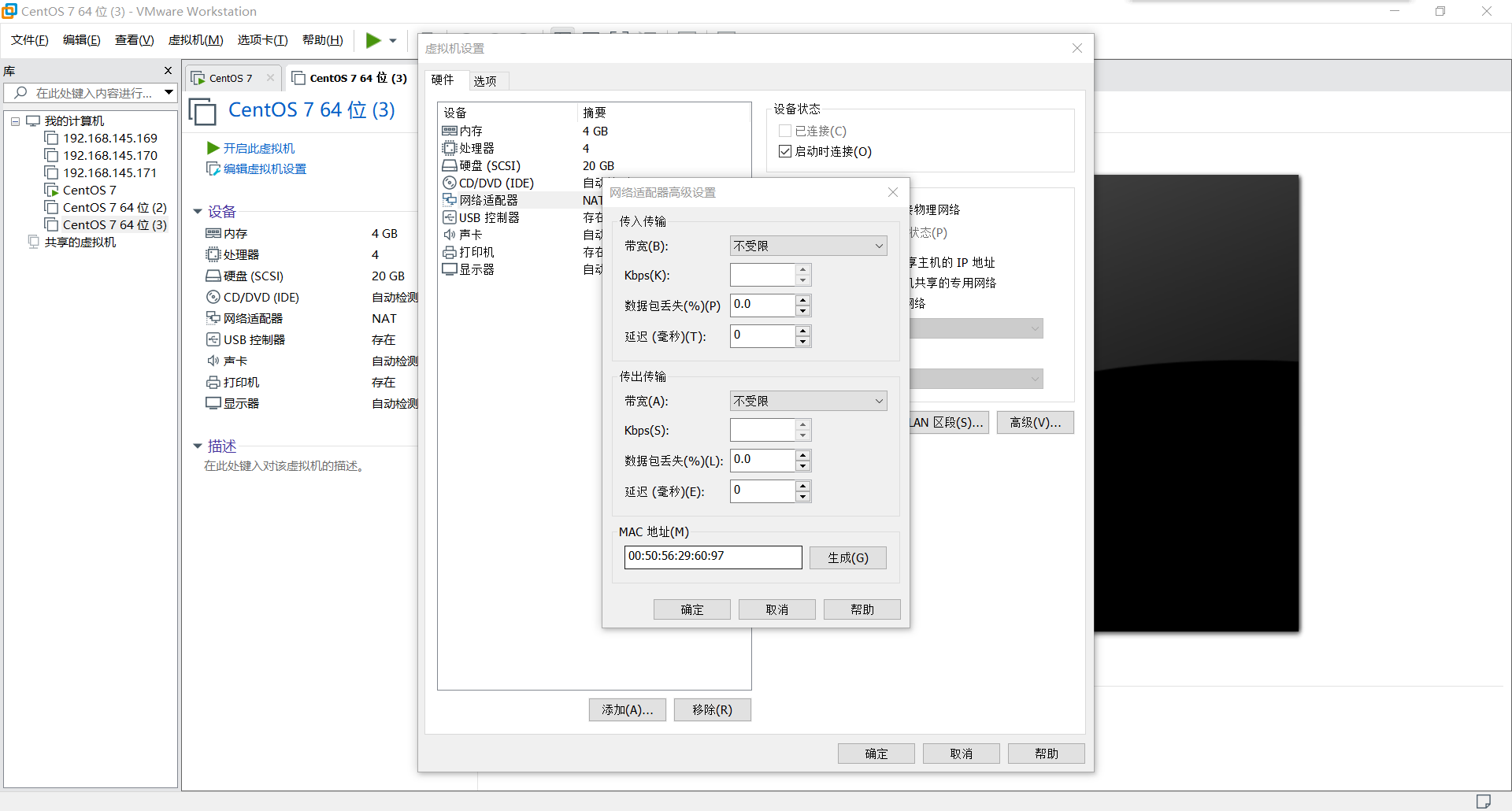The height and width of the screenshot is (811, 1512).
Task: Close the 库 library panel
Action: (x=168, y=71)
